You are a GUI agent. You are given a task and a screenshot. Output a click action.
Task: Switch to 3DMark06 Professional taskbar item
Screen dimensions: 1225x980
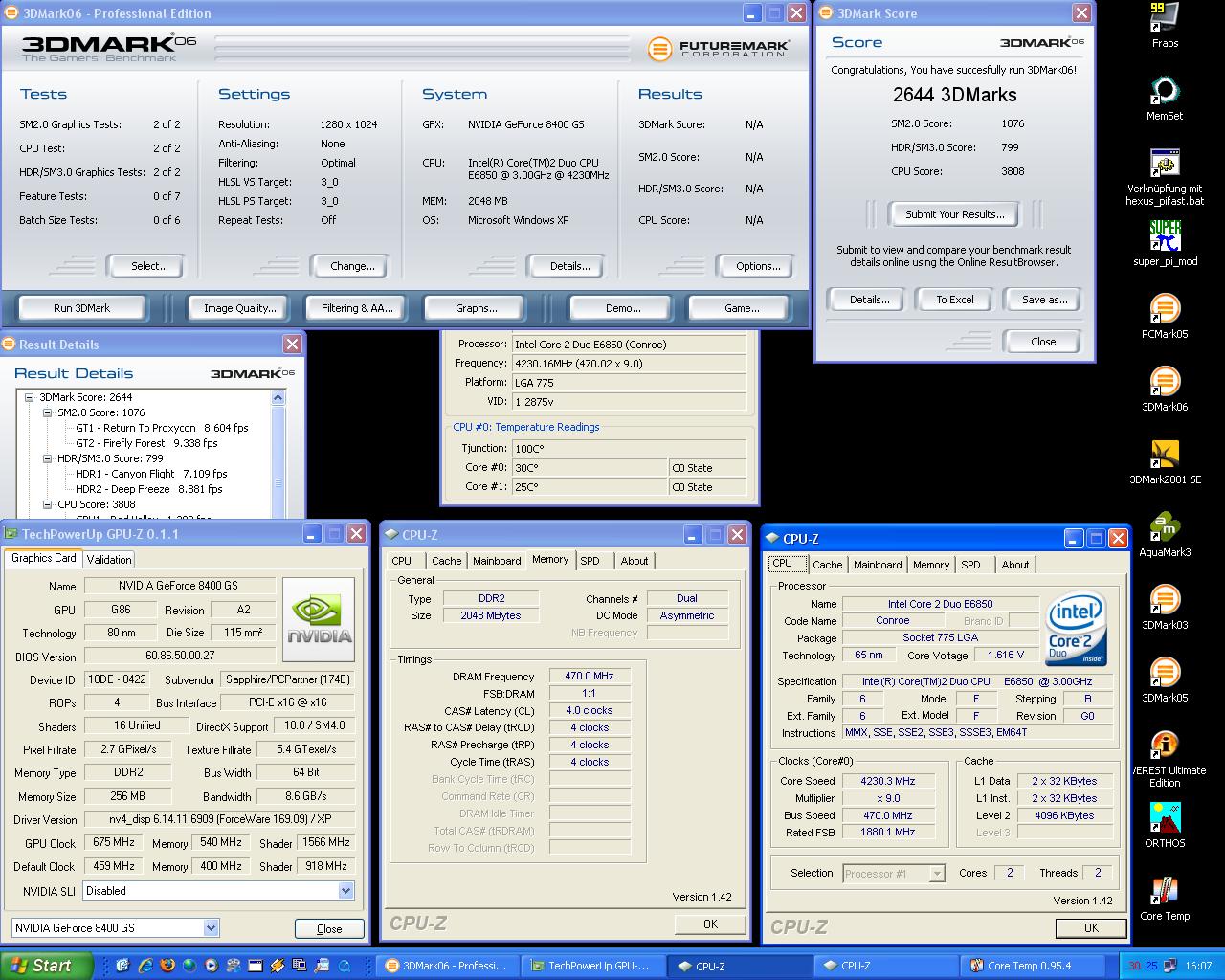click(450, 966)
